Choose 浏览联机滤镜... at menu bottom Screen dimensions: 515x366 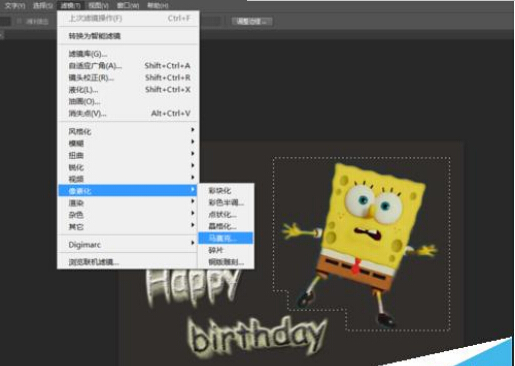[x=129, y=262]
